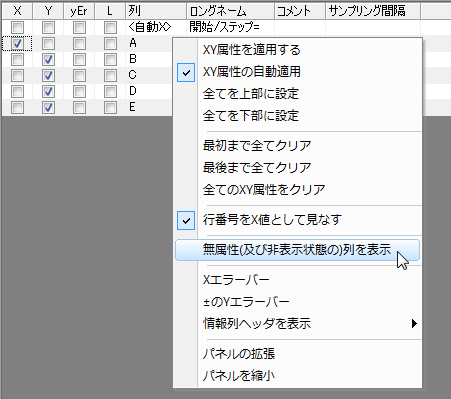
Task: Uncheck the Y checkbox for column C
Action: point(48,75)
